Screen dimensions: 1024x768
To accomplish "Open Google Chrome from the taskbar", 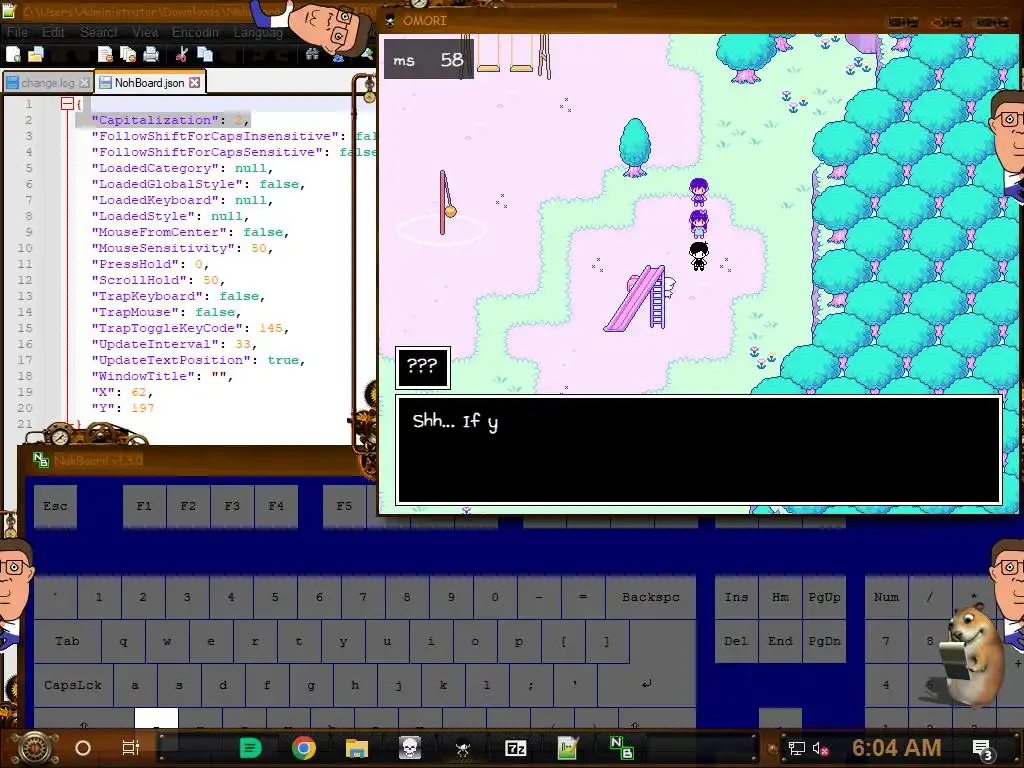I will click(304, 748).
